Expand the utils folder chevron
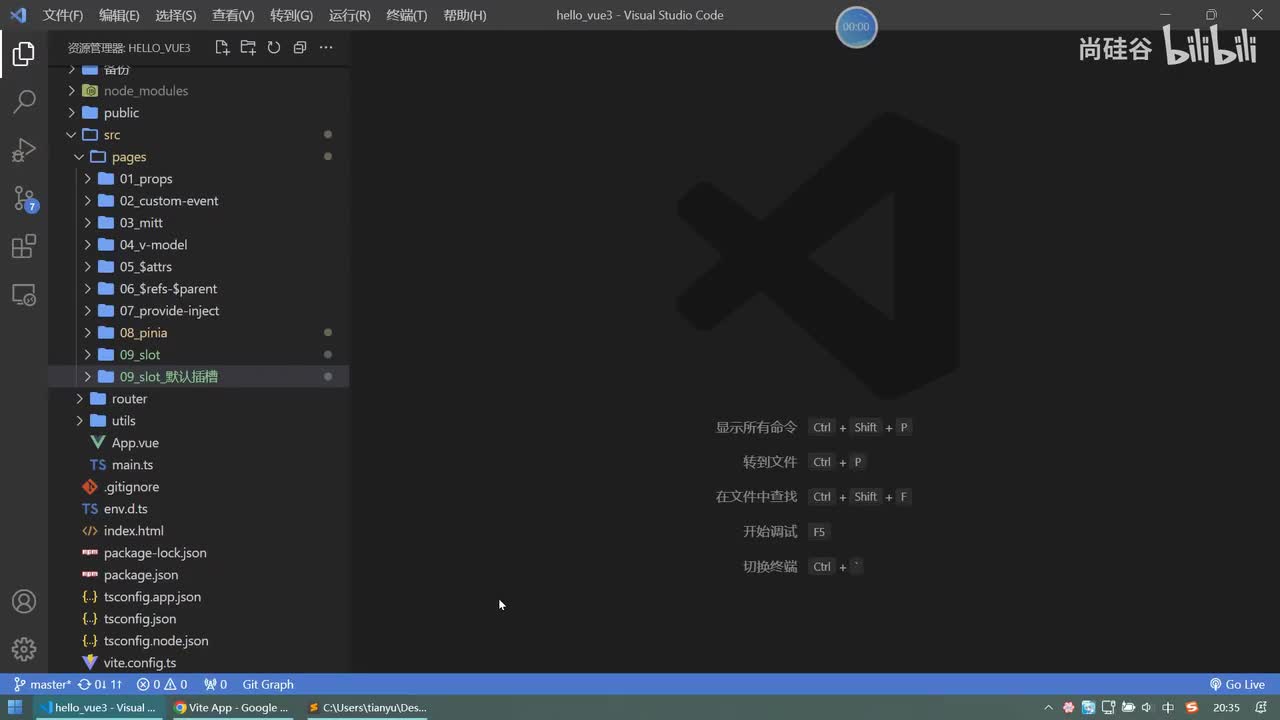 tap(79, 421)
